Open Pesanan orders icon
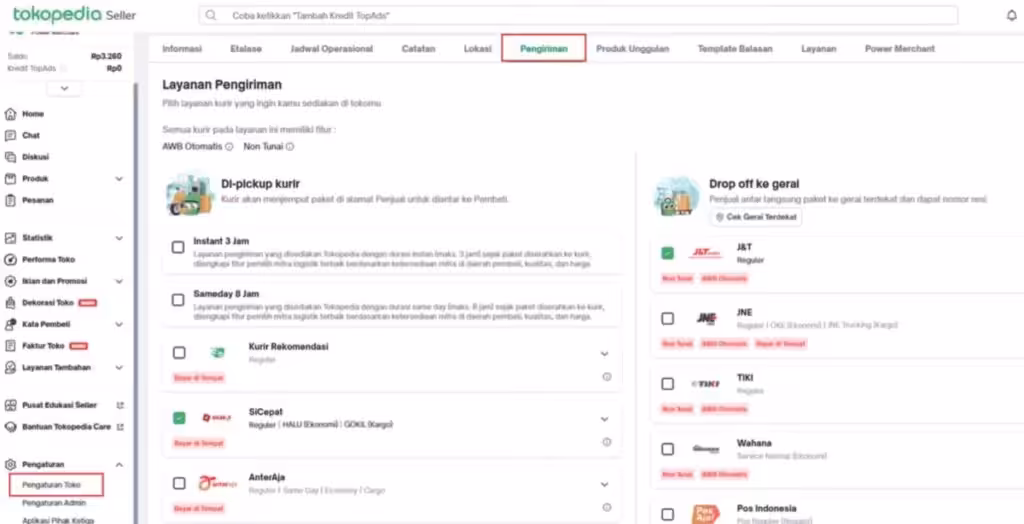 (x=11, y=200)
